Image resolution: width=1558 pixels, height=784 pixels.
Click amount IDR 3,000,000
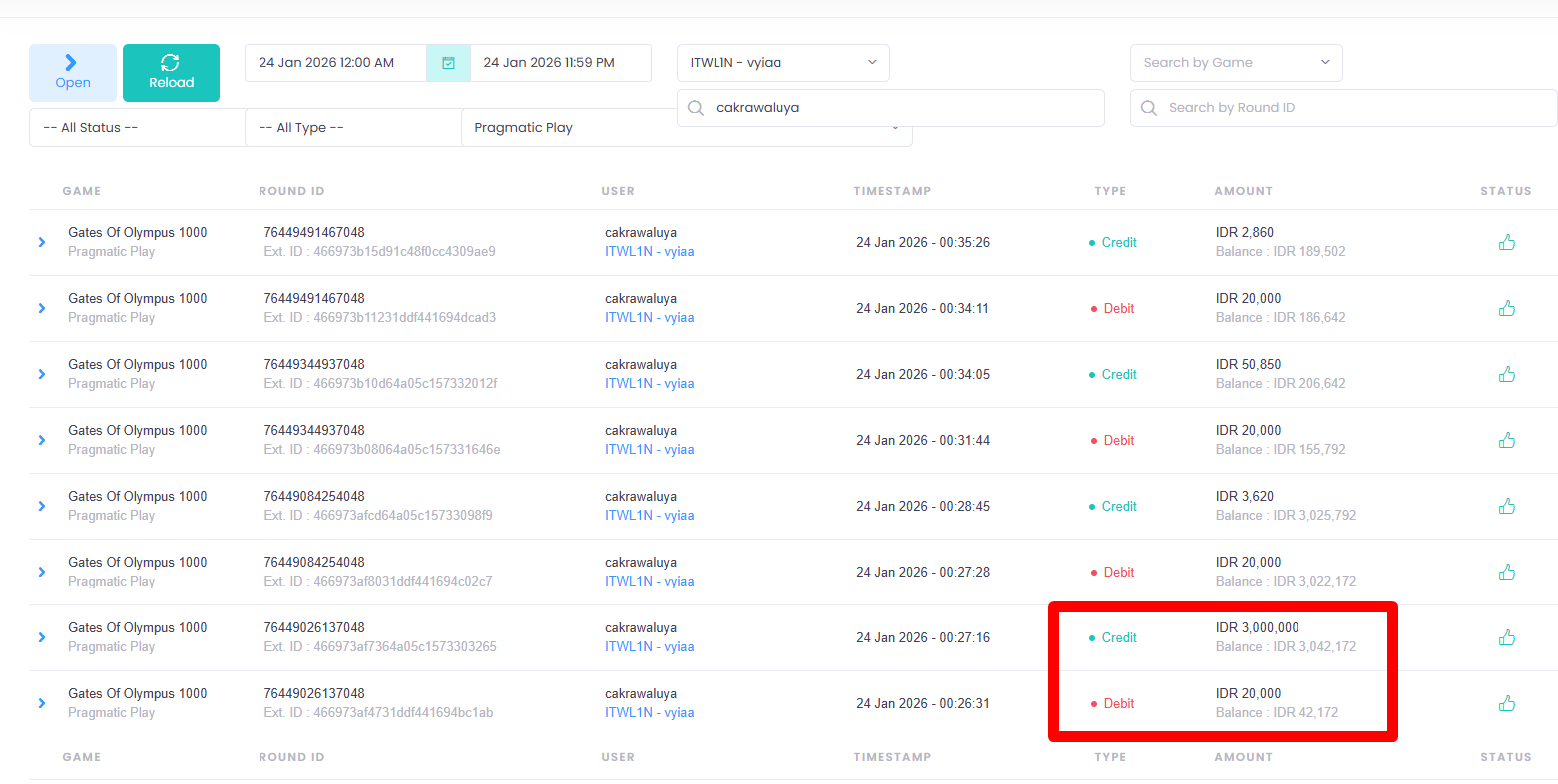coord(1258,628)
